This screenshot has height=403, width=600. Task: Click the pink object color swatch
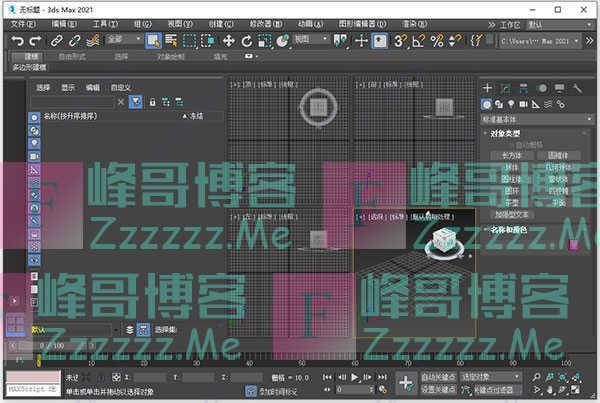[574, 245]
